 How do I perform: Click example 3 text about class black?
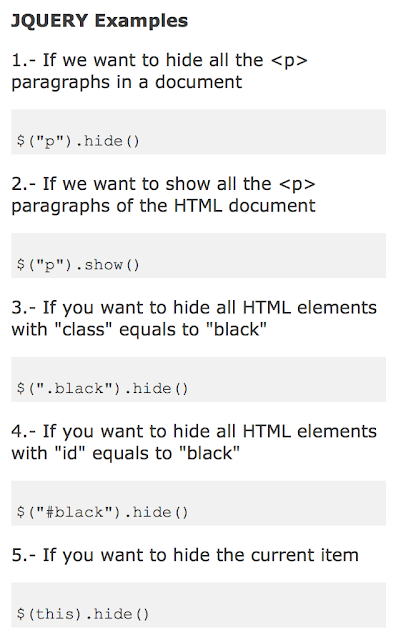pos(194,318)
